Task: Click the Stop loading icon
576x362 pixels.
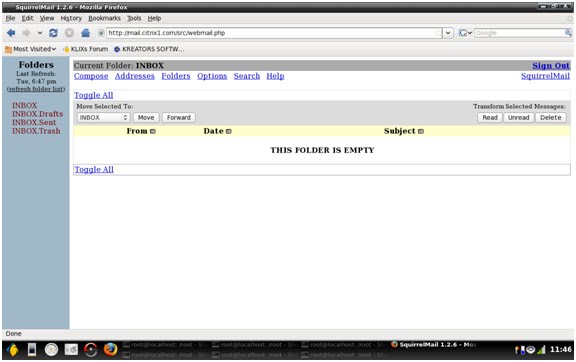Action: tap(69, 33)
